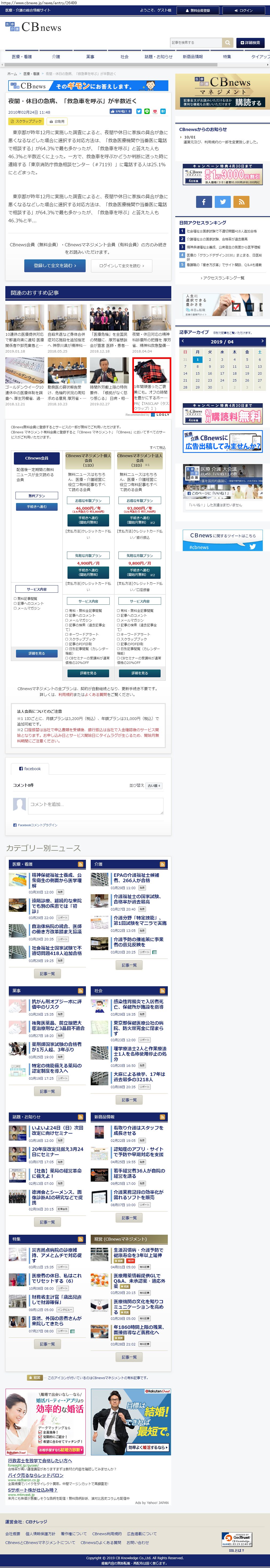Open the Rakuten 結婚 最短で advertisement
Image resolution: width=270 pixels, height=1568 pixels.
[x=131, y=1422]
